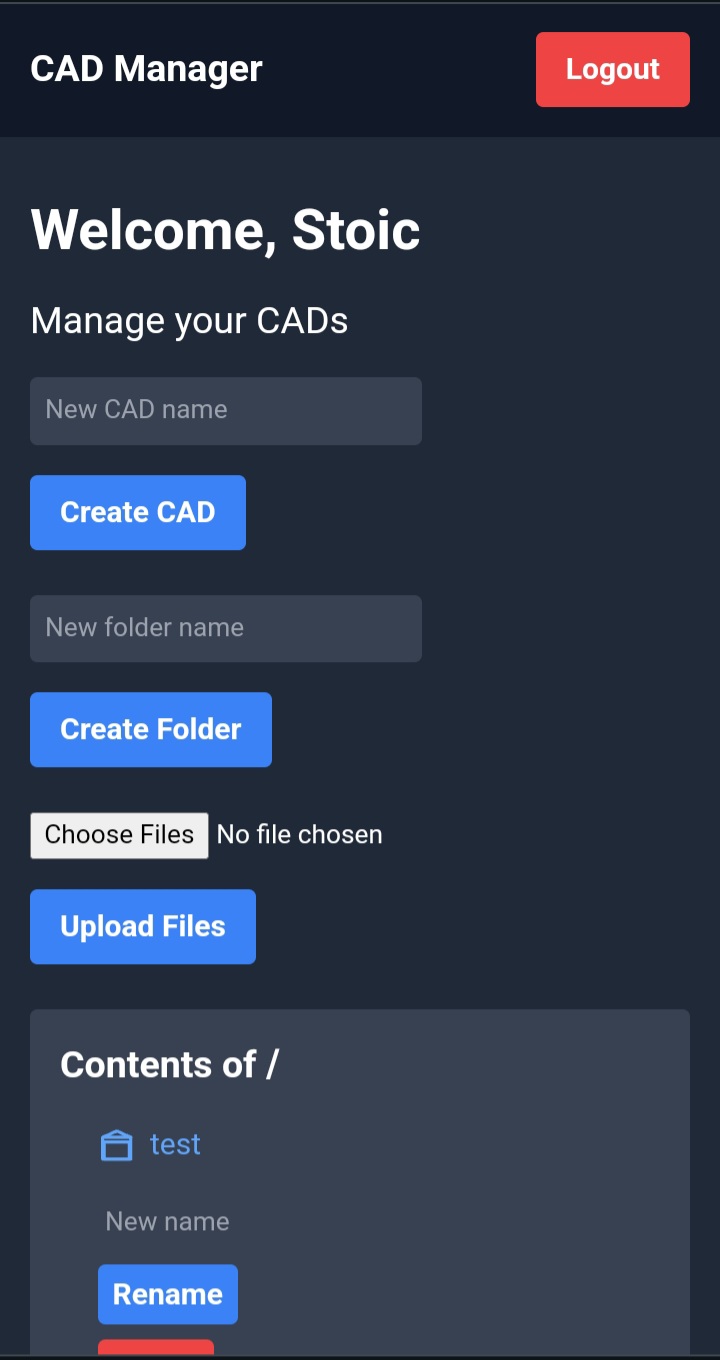Screen dimensions: 720x1360
Task: Focus the New CAD name field
Action: coord(226,411)
